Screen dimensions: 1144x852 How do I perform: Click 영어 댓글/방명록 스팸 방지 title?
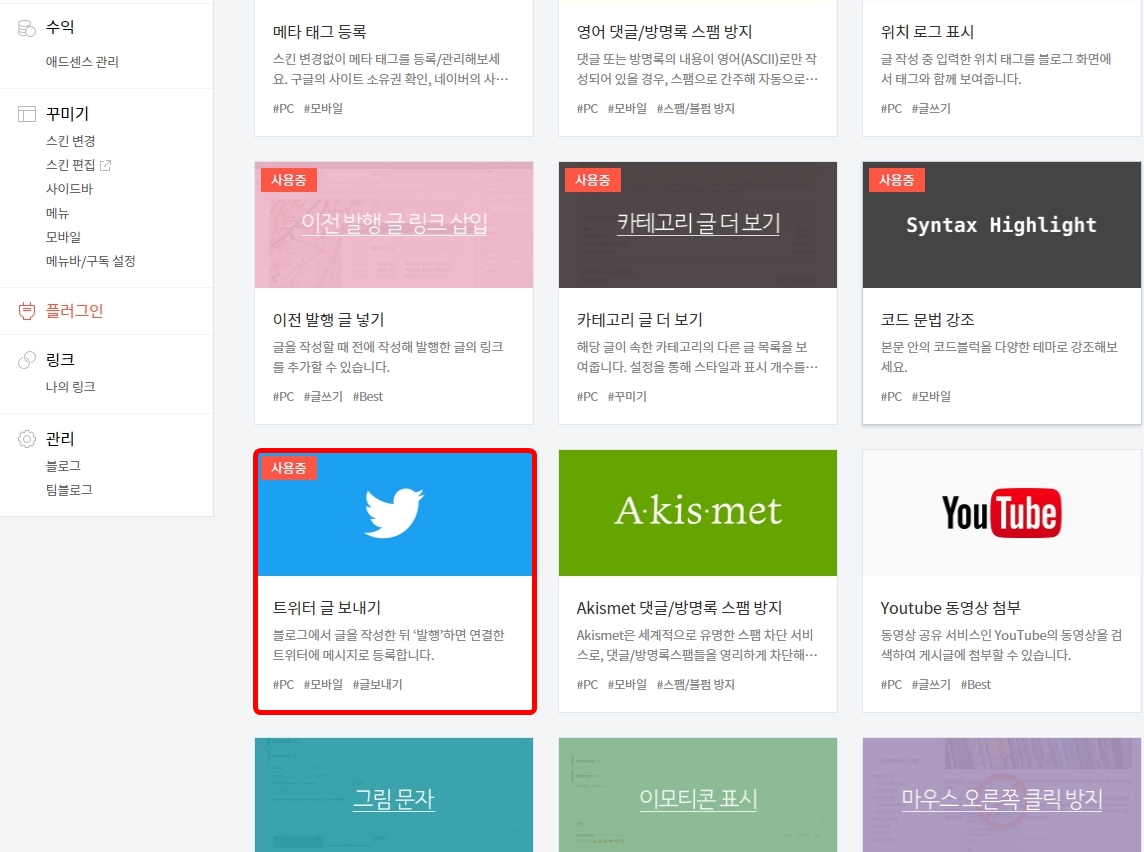(x=664, y=32)
